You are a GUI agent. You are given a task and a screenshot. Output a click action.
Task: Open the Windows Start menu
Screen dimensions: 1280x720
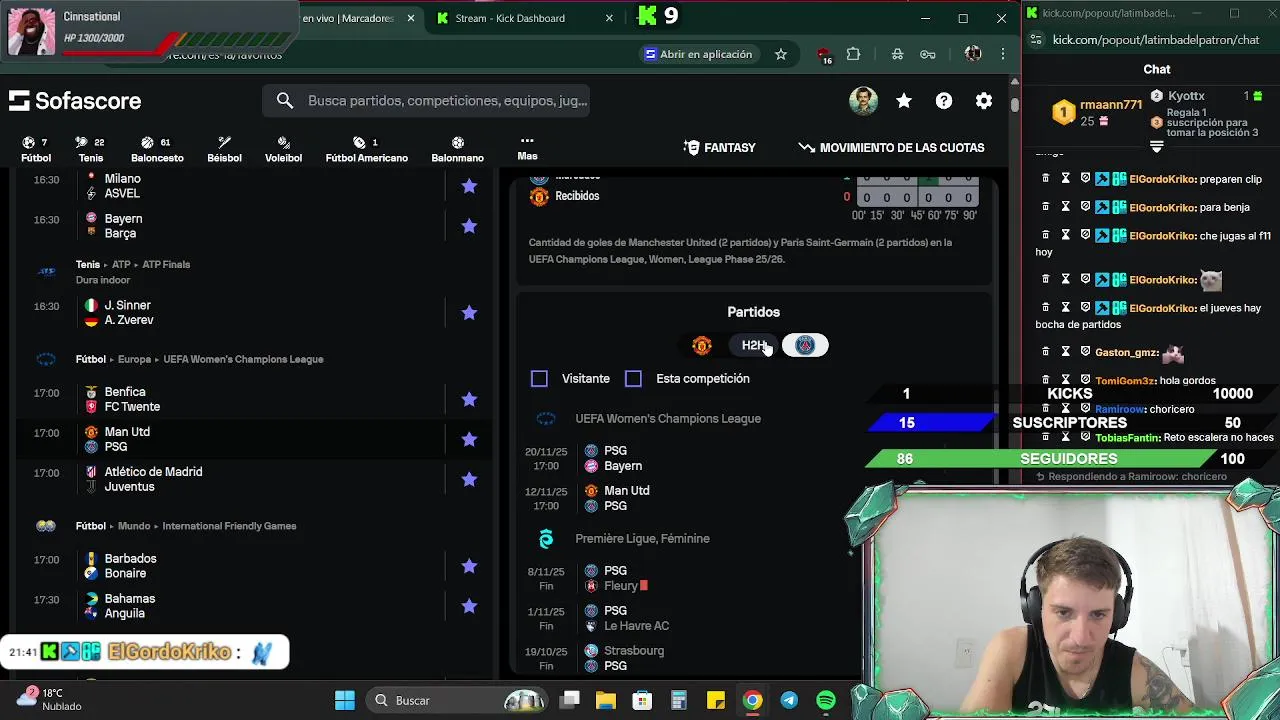pos(345,700)
